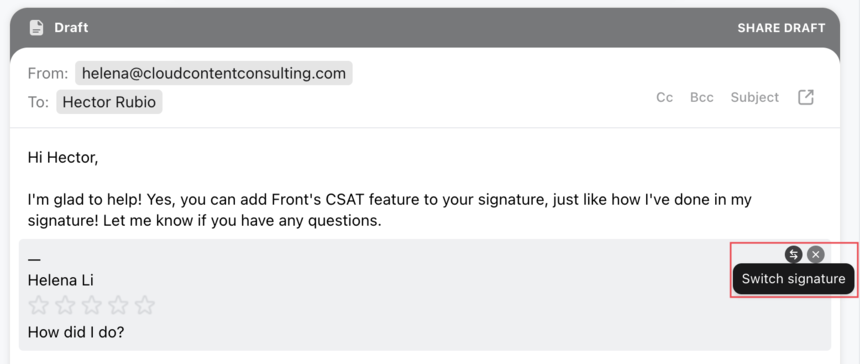Place cursor in 'Hi Hector,' line
860x364 pixels.
click(x=63, y=158)
